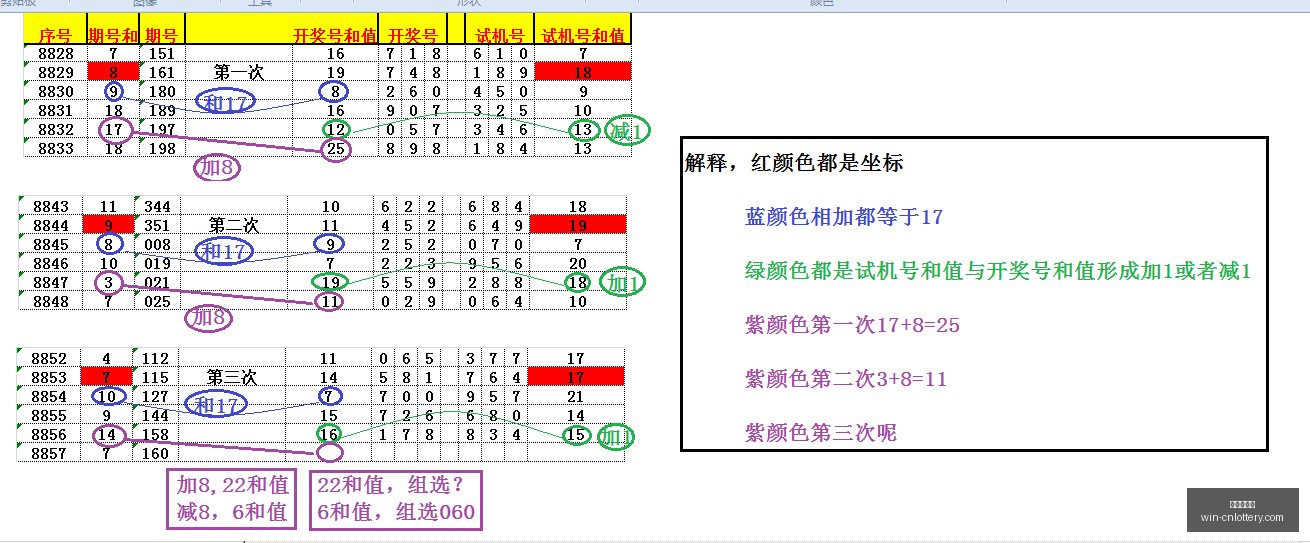
Task: Click period number 197 cell
Action: coord(161,129)
